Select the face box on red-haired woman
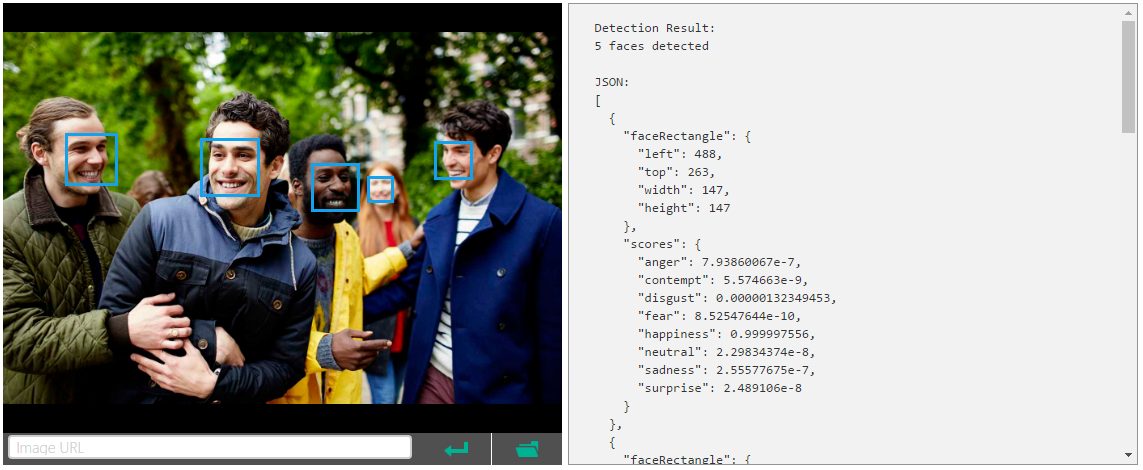 (381, 189)
